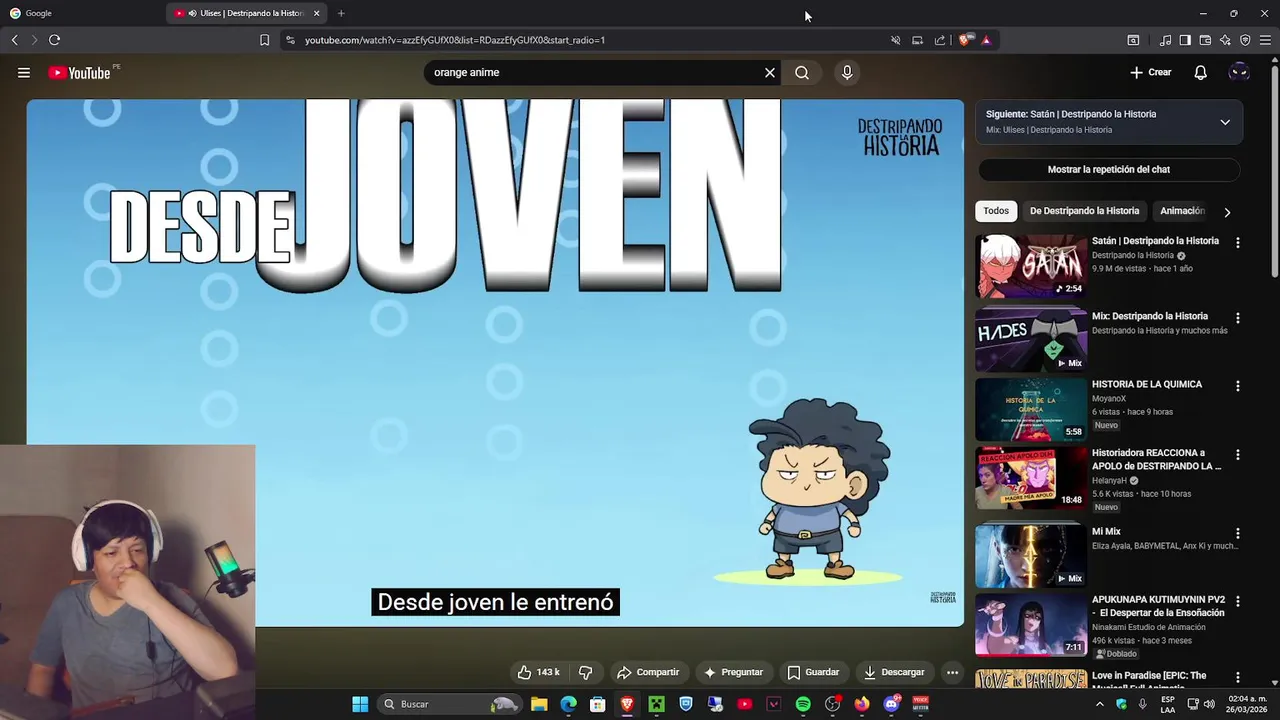Screen dimensions: 1280x720
Task: Go to Destripando la Historia channel name
Action: (x=1133, y=255)
